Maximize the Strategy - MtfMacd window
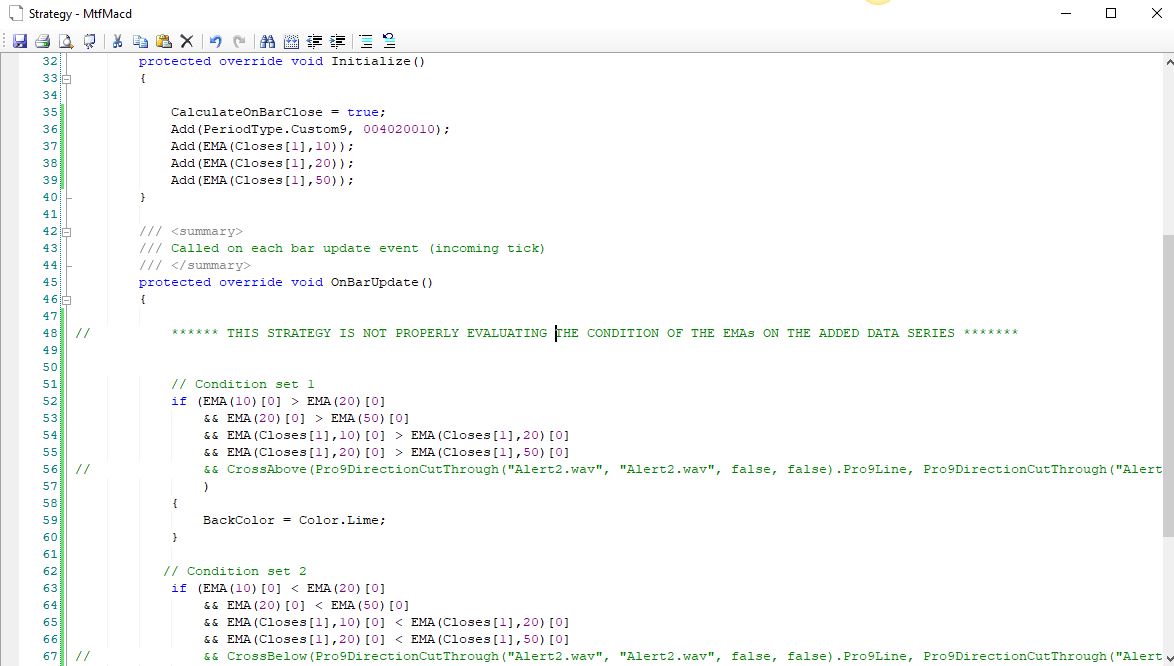This screenshot has height=666, width=1174. click(x=1111, y=13)
